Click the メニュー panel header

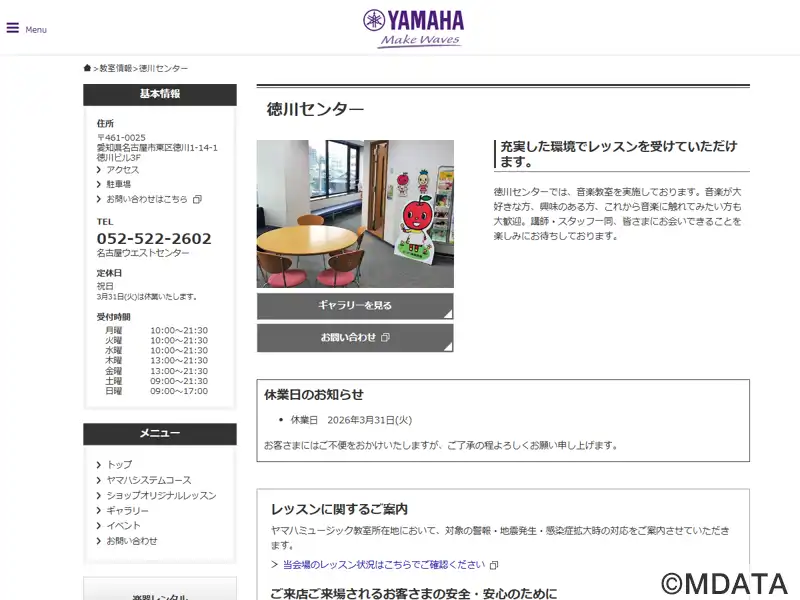(160, 434)
